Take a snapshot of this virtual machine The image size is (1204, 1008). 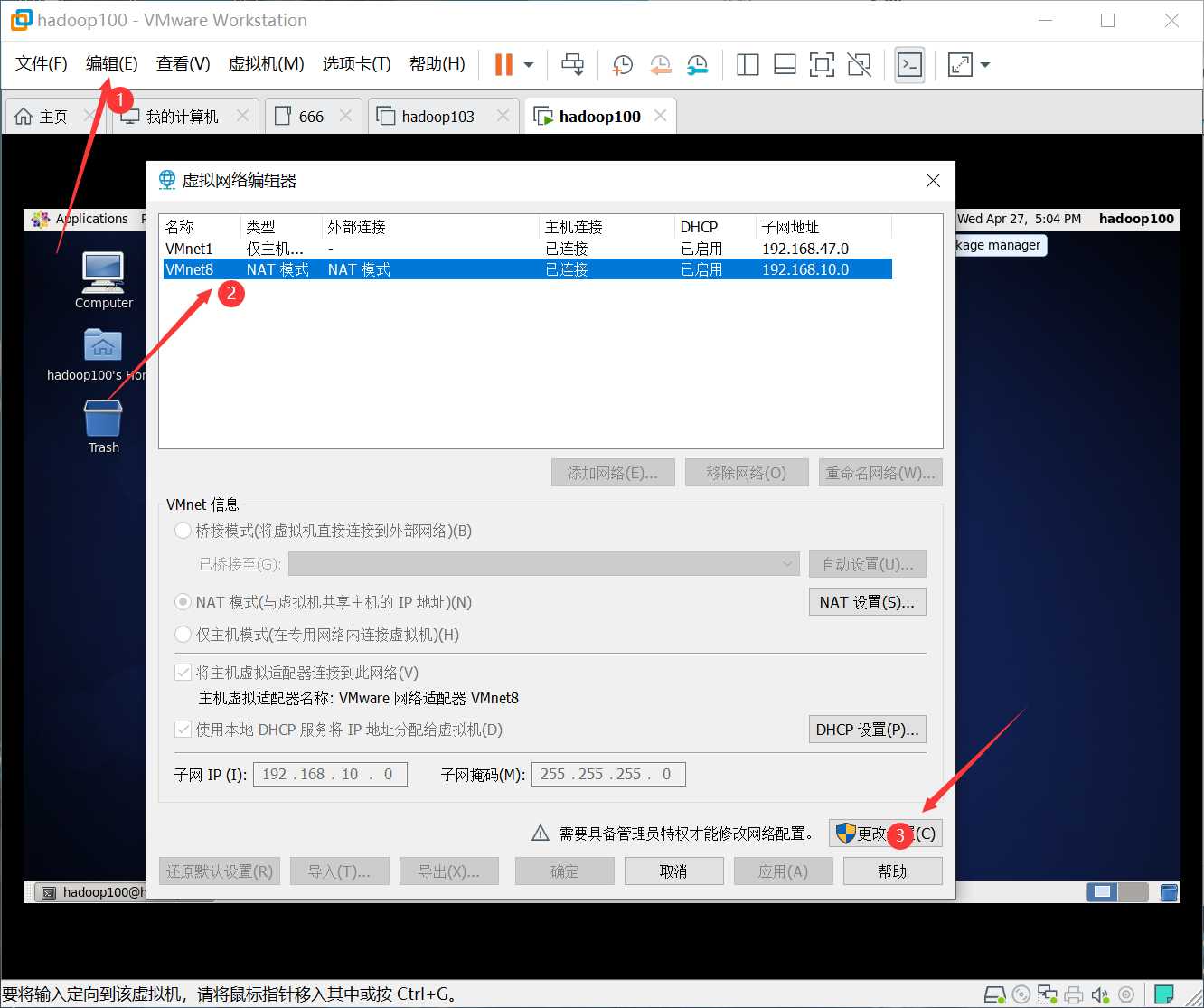coord(622,64)
